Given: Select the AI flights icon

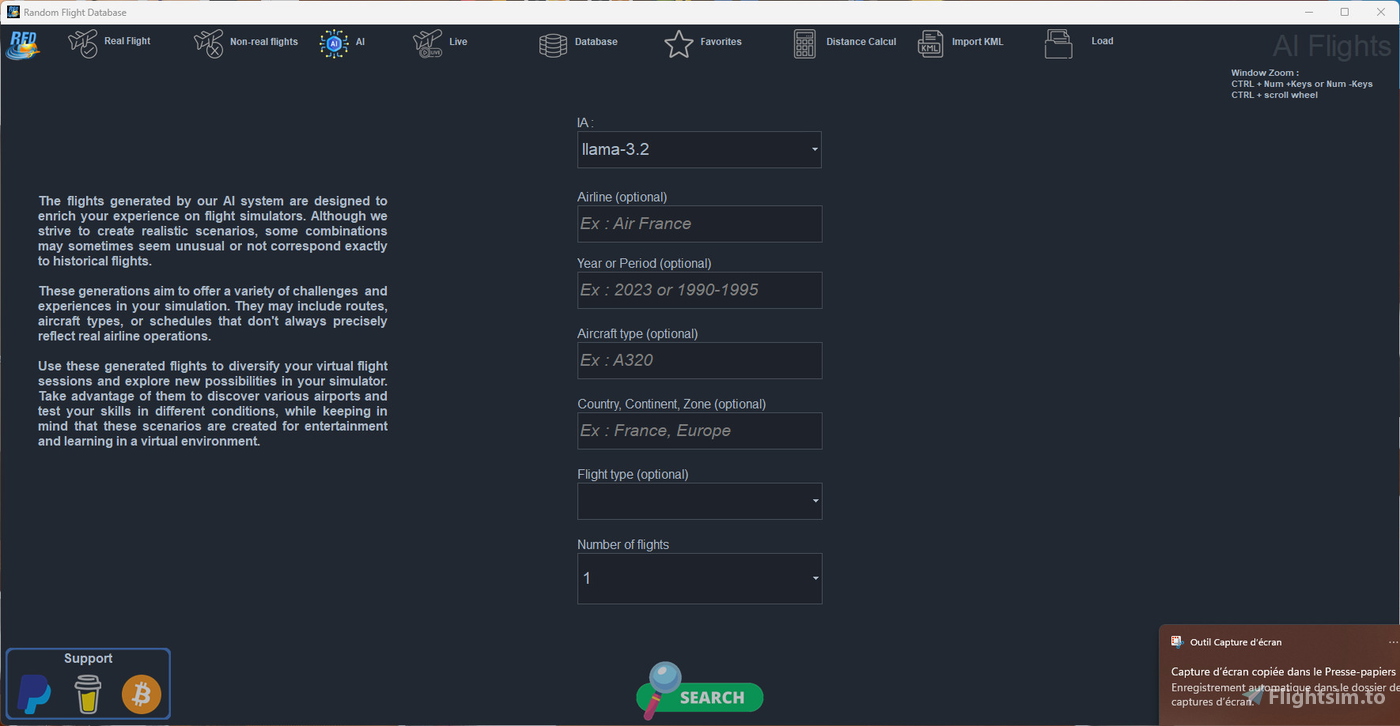Looking at the screenshot, I should pos(334,43).
